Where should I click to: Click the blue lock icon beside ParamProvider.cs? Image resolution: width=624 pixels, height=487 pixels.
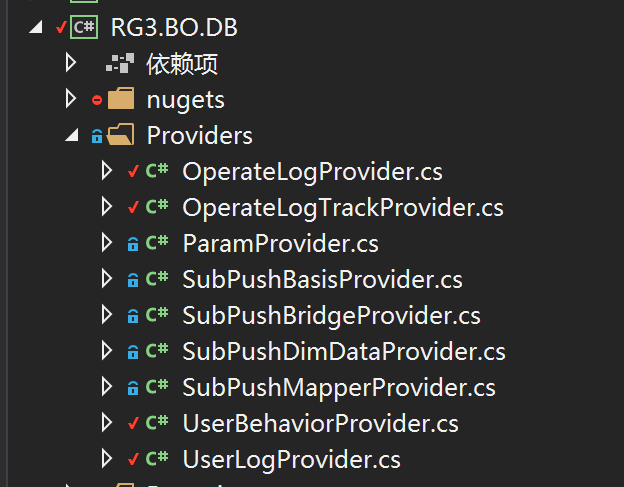pos(133,244)
